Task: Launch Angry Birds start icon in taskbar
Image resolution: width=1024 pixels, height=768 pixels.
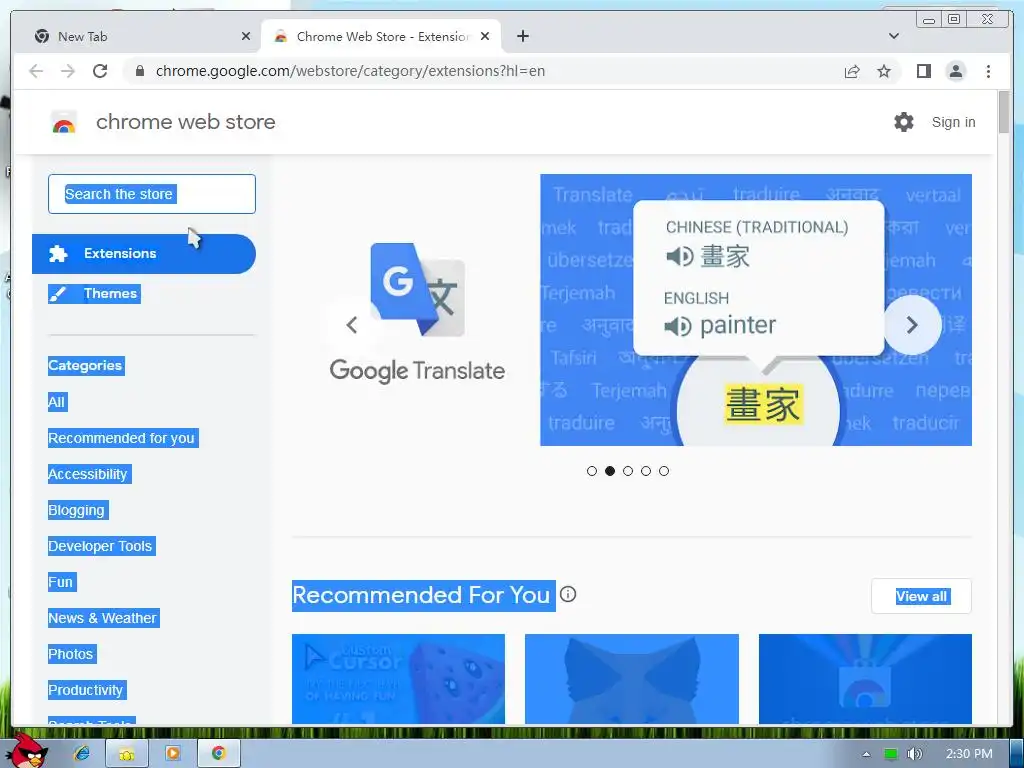Action: pos(27,751)
